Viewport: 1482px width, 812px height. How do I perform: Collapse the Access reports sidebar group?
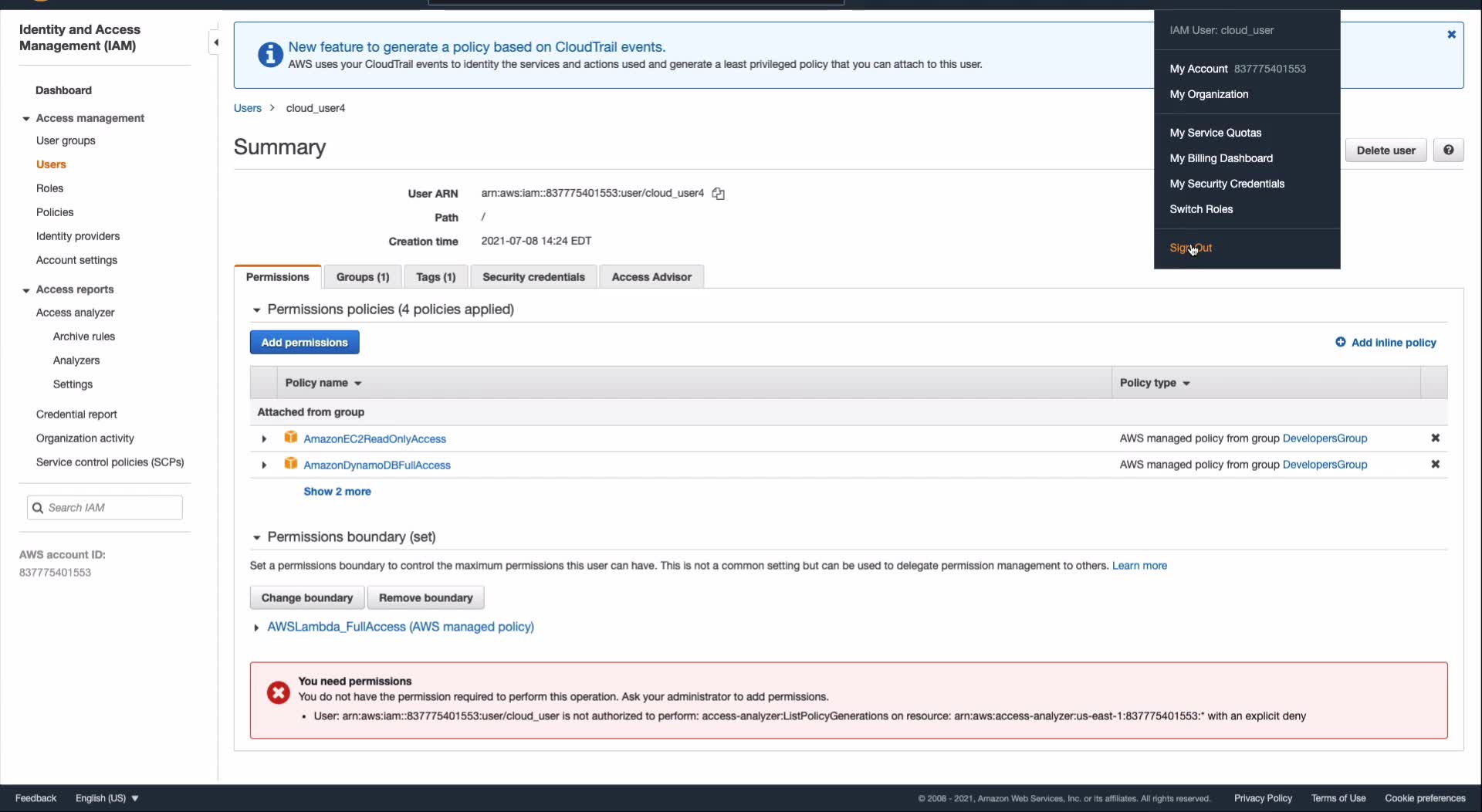point(25,290)
